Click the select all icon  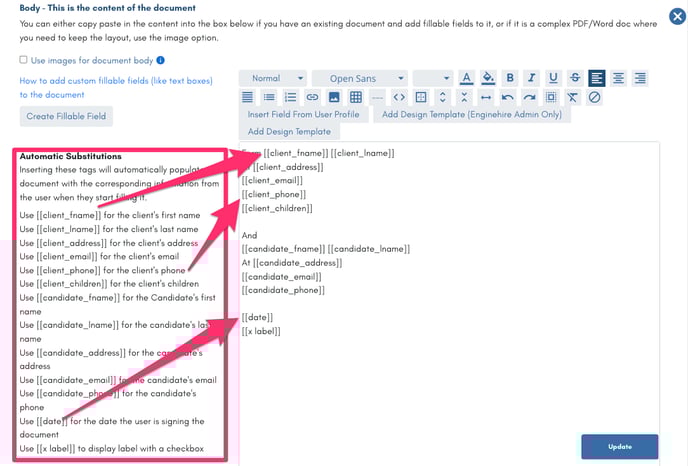(x=551, y=97)
